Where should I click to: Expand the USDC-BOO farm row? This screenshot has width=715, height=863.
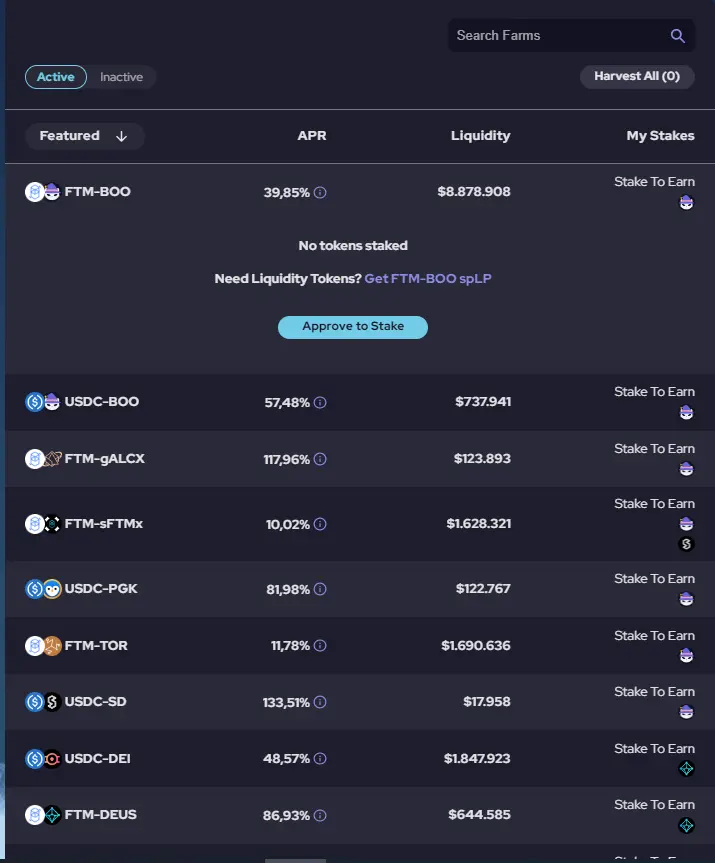(x=360, y=402)
